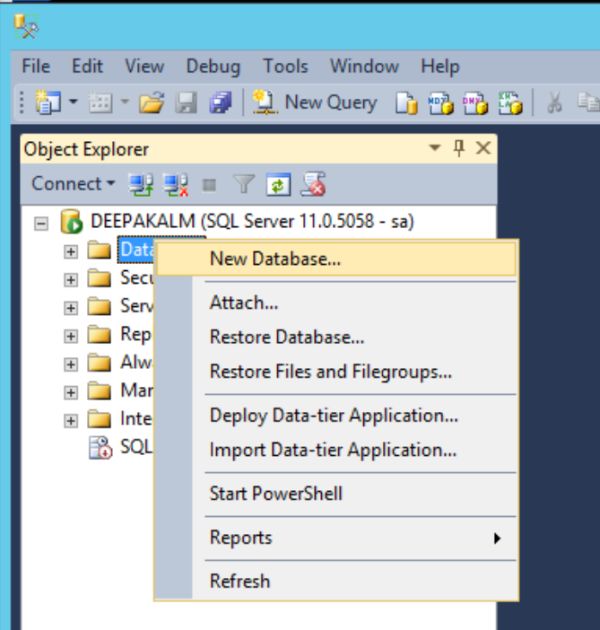
Task: Click the Cut scissors icon
Action: coord(554,103)
